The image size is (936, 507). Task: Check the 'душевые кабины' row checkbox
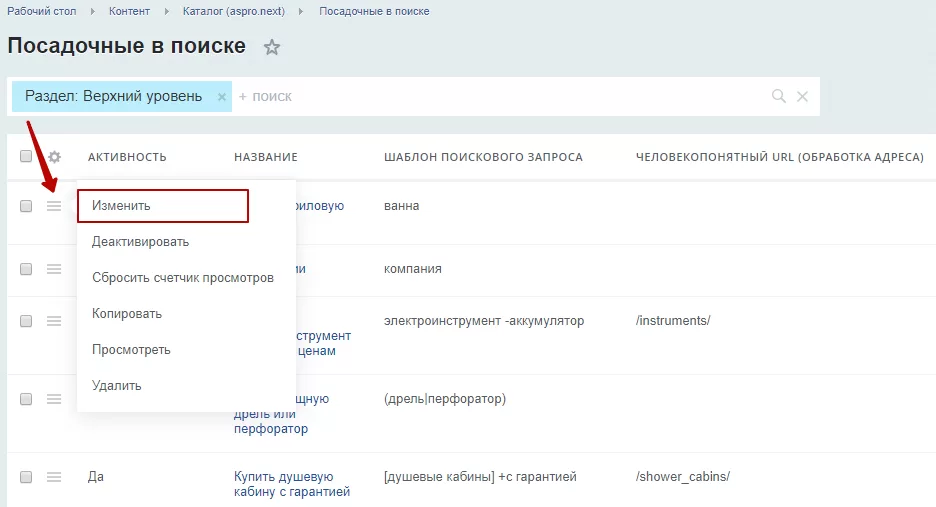(x=26, y=477)
